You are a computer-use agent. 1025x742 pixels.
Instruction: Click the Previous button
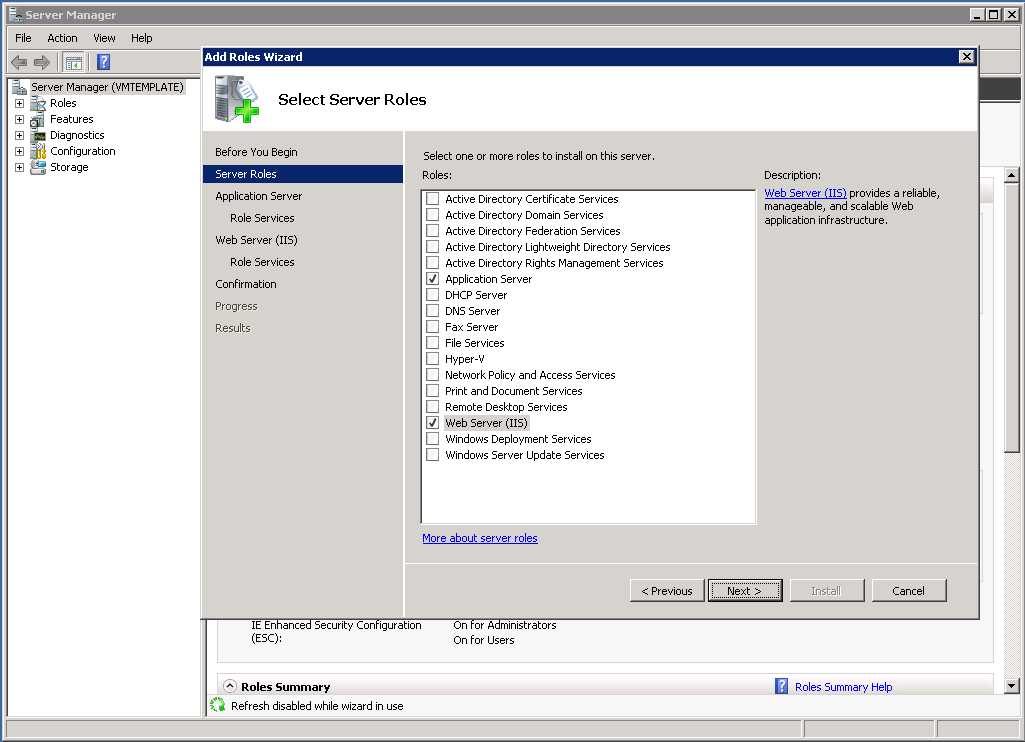[667, 590]
